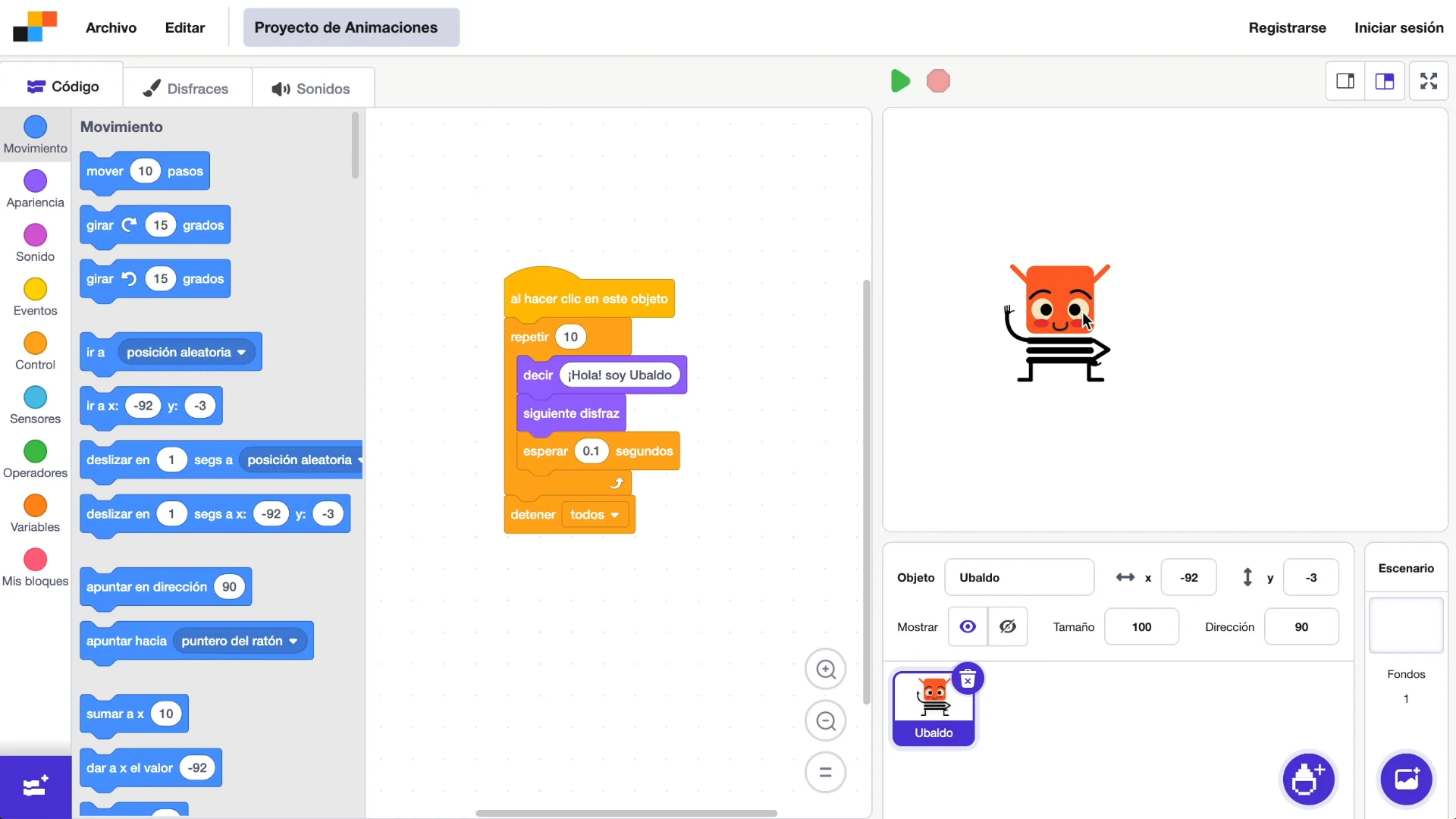Click the Objeto name field Ubaldo
The width and height of the screenshot is (1456, 819).
coord(1019,578)
